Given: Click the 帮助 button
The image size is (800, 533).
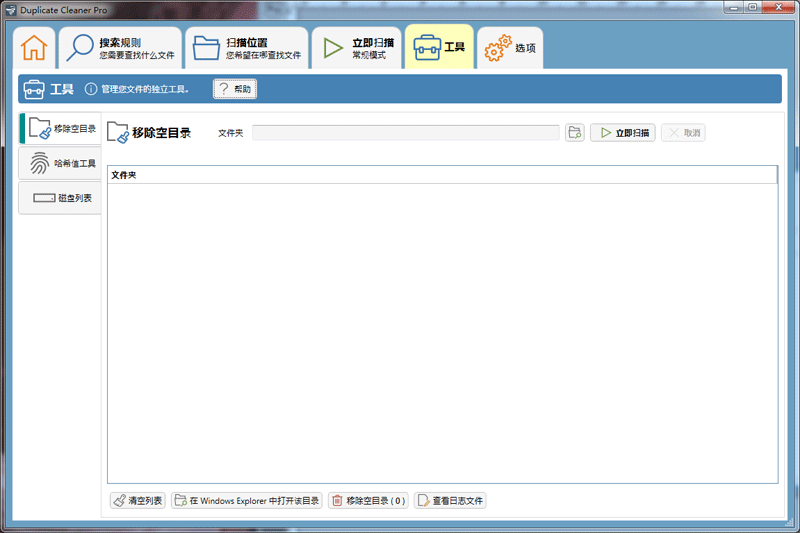Looking at the screenshot, I should (x=235, y=89).
